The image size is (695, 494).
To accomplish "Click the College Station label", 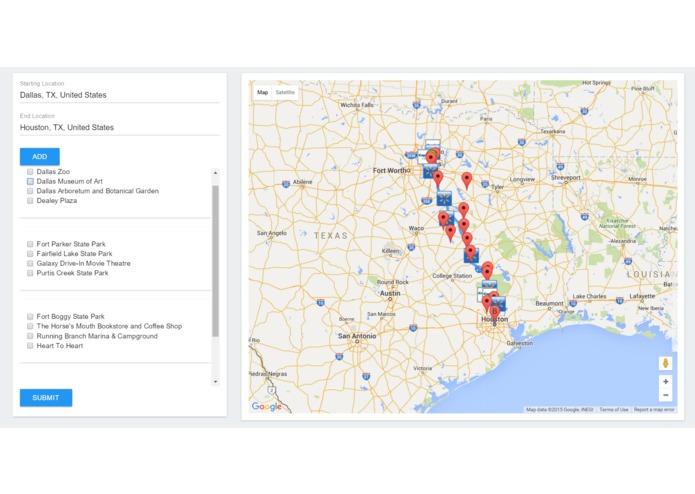I will (452, 276).
